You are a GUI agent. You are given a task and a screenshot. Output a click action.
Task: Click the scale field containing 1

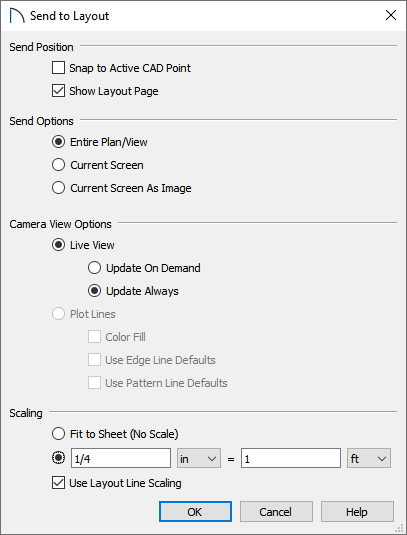click(291, 458)
